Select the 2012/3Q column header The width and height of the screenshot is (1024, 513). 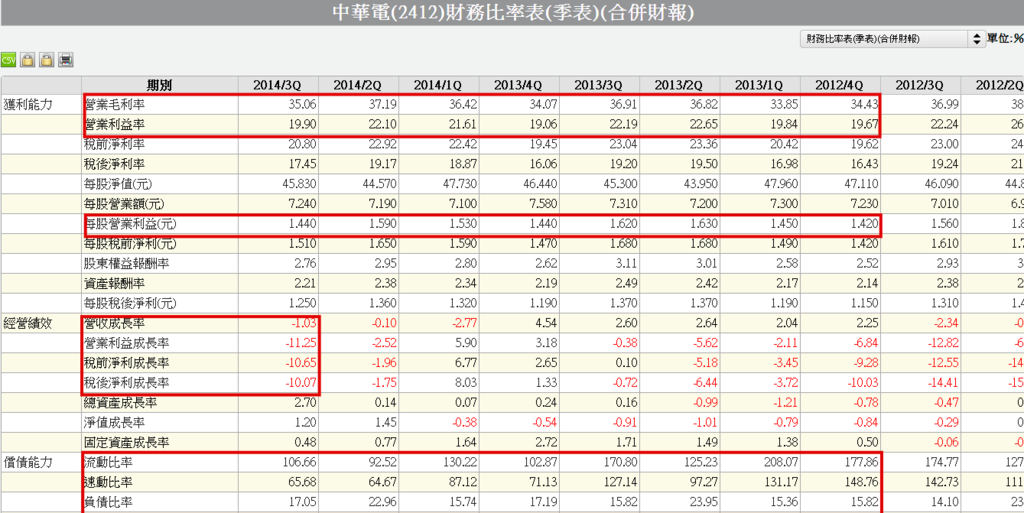[x=920, y=85]
